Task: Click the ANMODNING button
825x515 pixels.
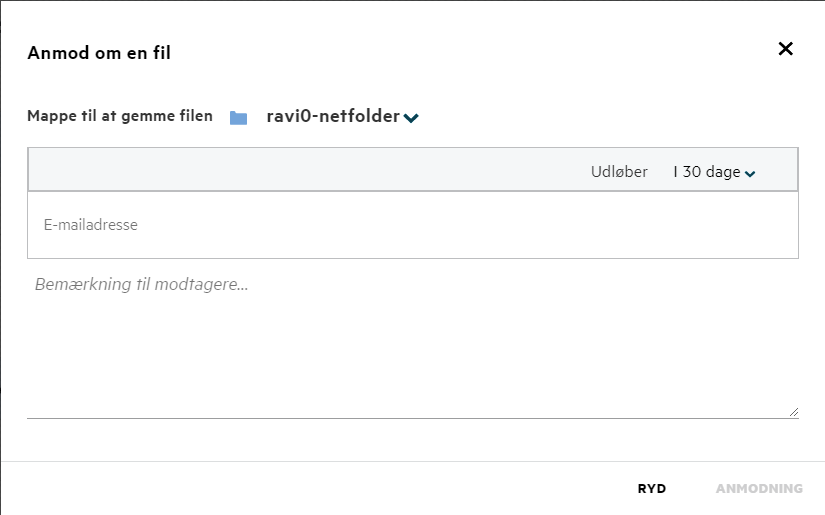Action: pyautogui.click(x=759, y=489)
